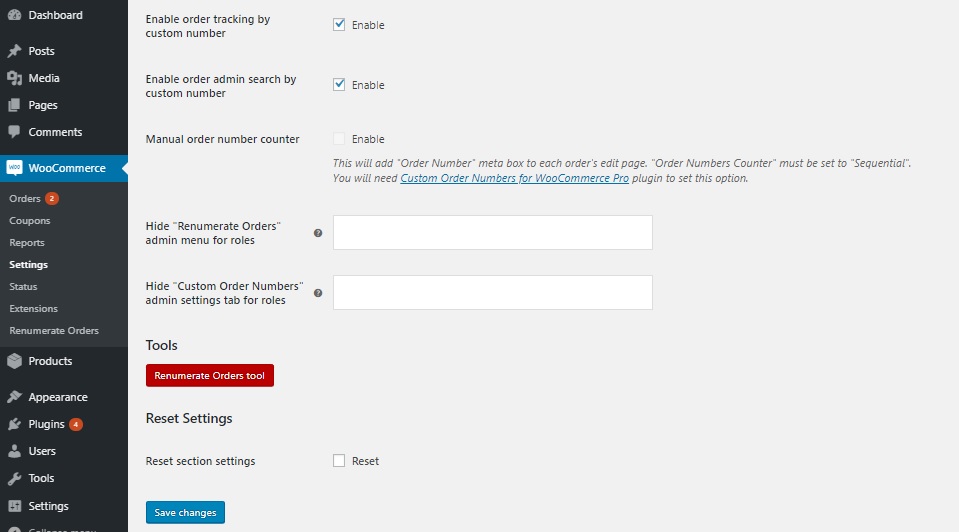Screen dimensions: 959x532
Task: Click the Hide Renumerate Orders roles input field
Action: coord(492,232)
